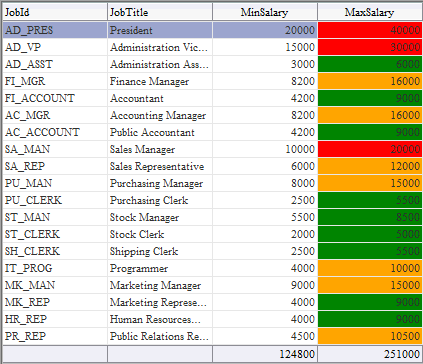Select the ST_MAN job id cell
The height and width of the screenshot is (364, 423).
pos(55,217)
